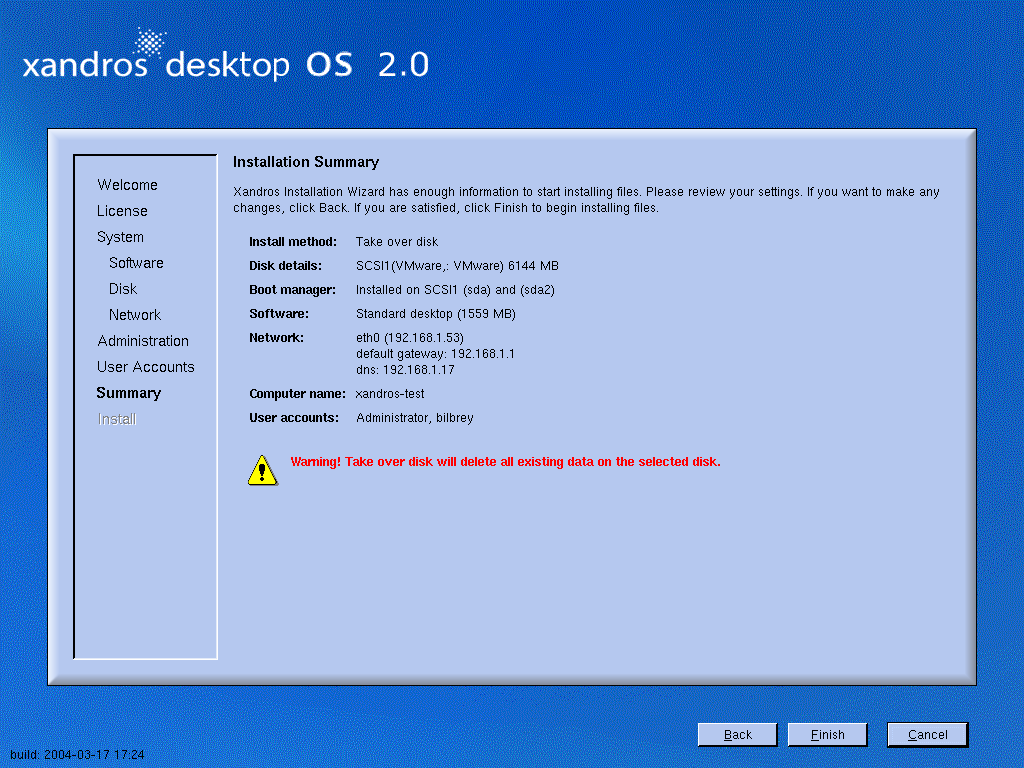The image size is (1024, 768).
Task: Select the Welcome step in sidebar
Action: tap(127, 185)
